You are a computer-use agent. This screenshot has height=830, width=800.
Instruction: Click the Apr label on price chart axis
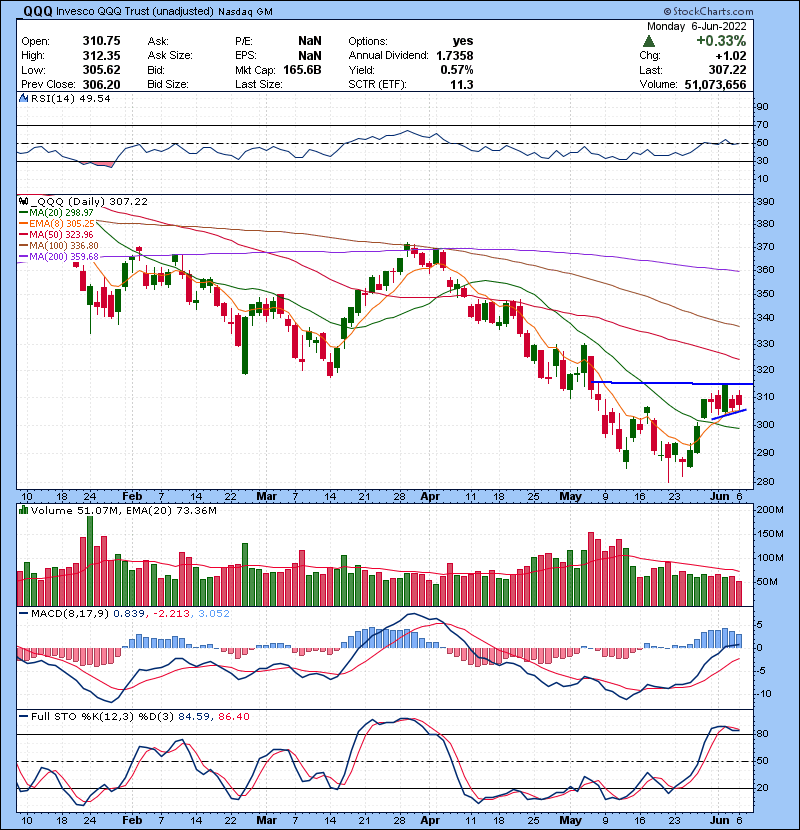430,497
